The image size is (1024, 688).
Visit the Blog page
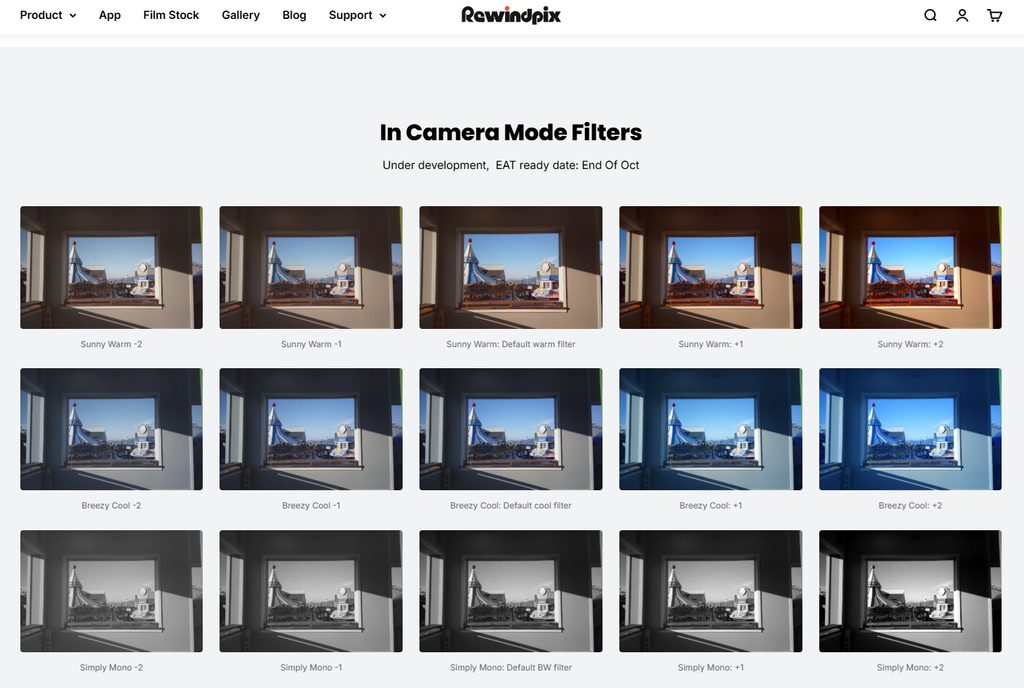click(x=294, y=15)
